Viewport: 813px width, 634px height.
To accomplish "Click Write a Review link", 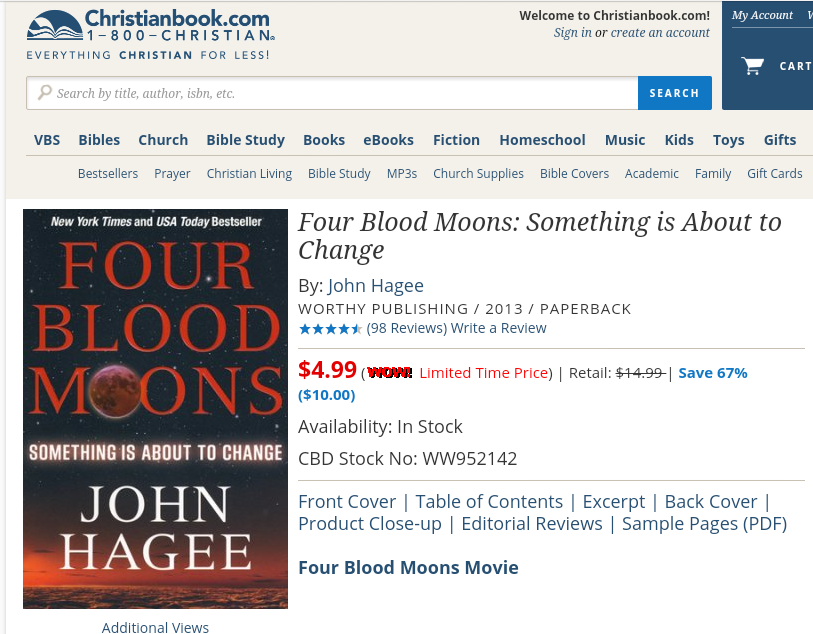I will click(x=498, y=328).
